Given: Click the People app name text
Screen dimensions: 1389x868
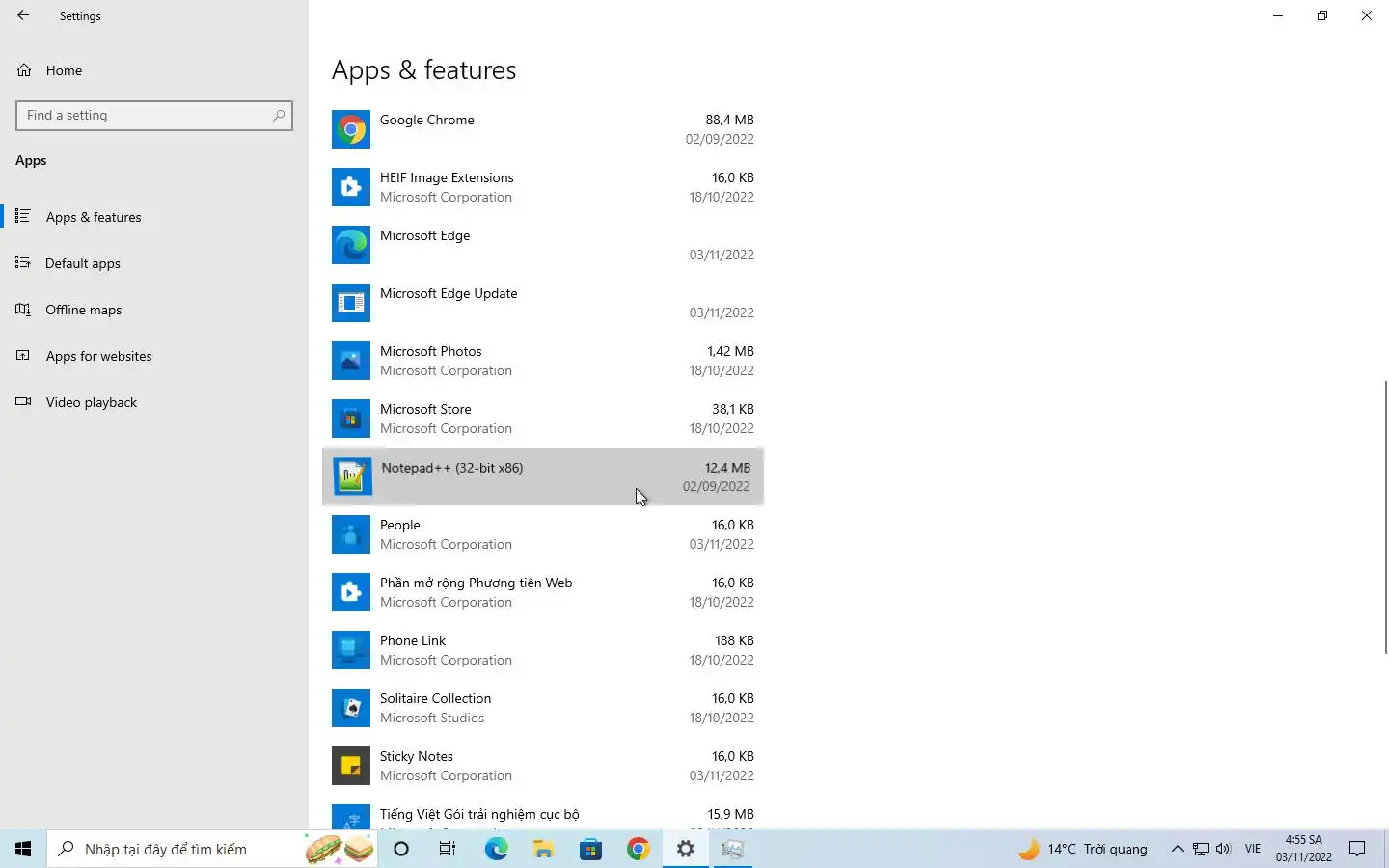Looking at the screenshot, I should pyautogui.click(x=399, y=525).
